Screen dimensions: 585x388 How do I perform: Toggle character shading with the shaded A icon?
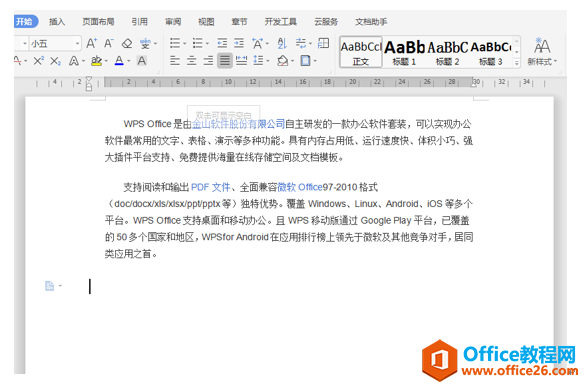click(142, 60)
